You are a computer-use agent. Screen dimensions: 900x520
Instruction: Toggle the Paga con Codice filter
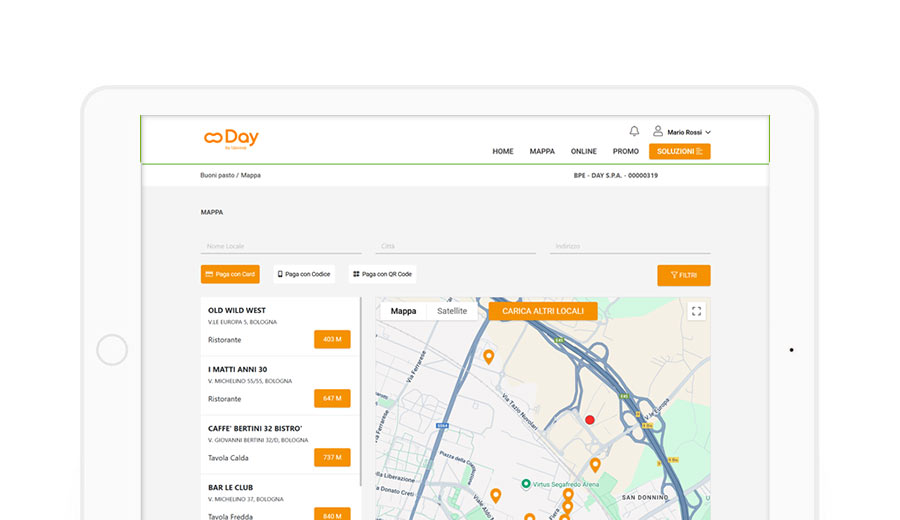pos(304,274)
